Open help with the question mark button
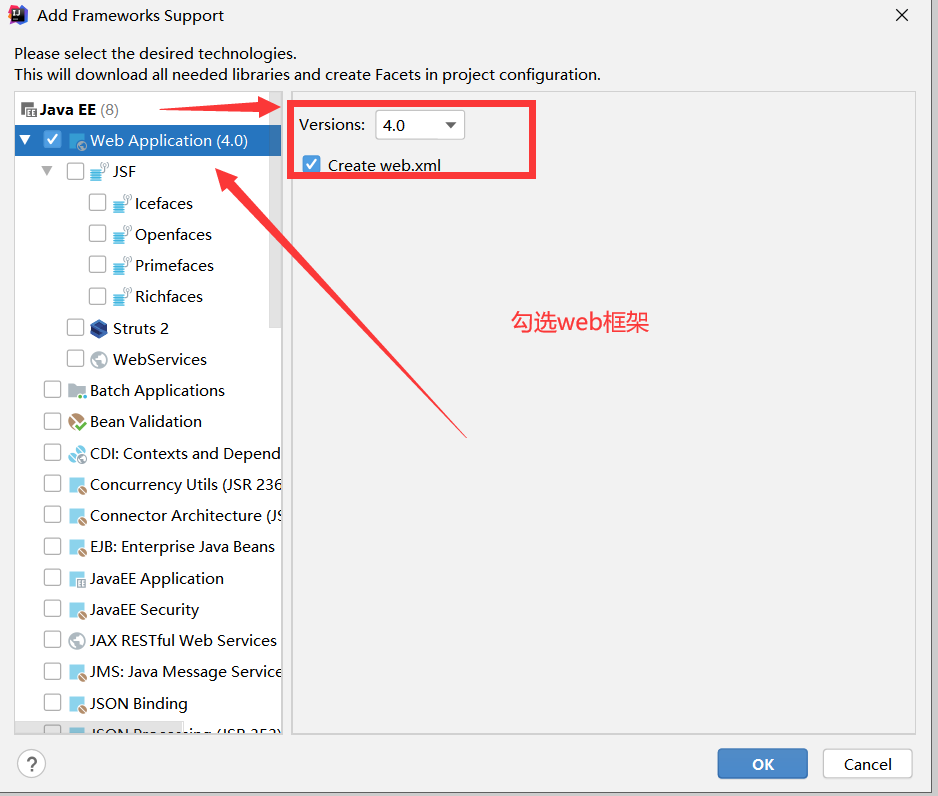The image size is (938, 796). [32, 764]
